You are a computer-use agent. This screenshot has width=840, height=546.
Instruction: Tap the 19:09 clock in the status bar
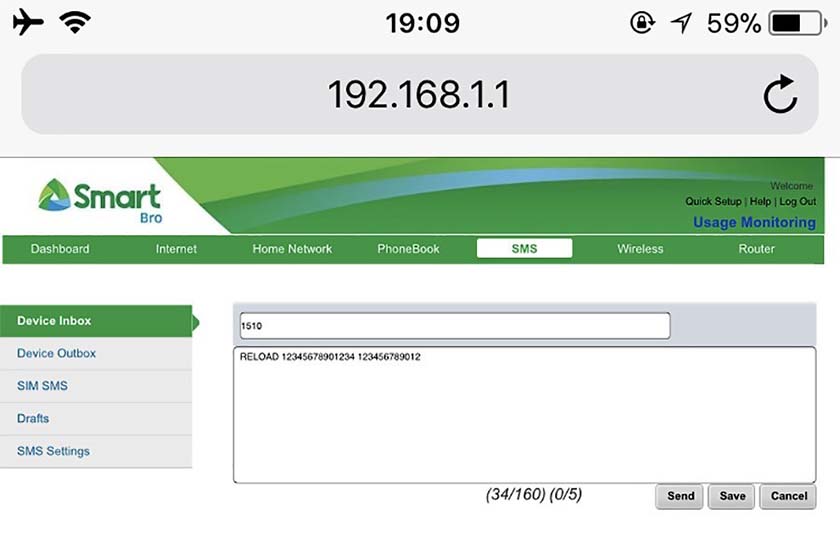pos(422,23)
